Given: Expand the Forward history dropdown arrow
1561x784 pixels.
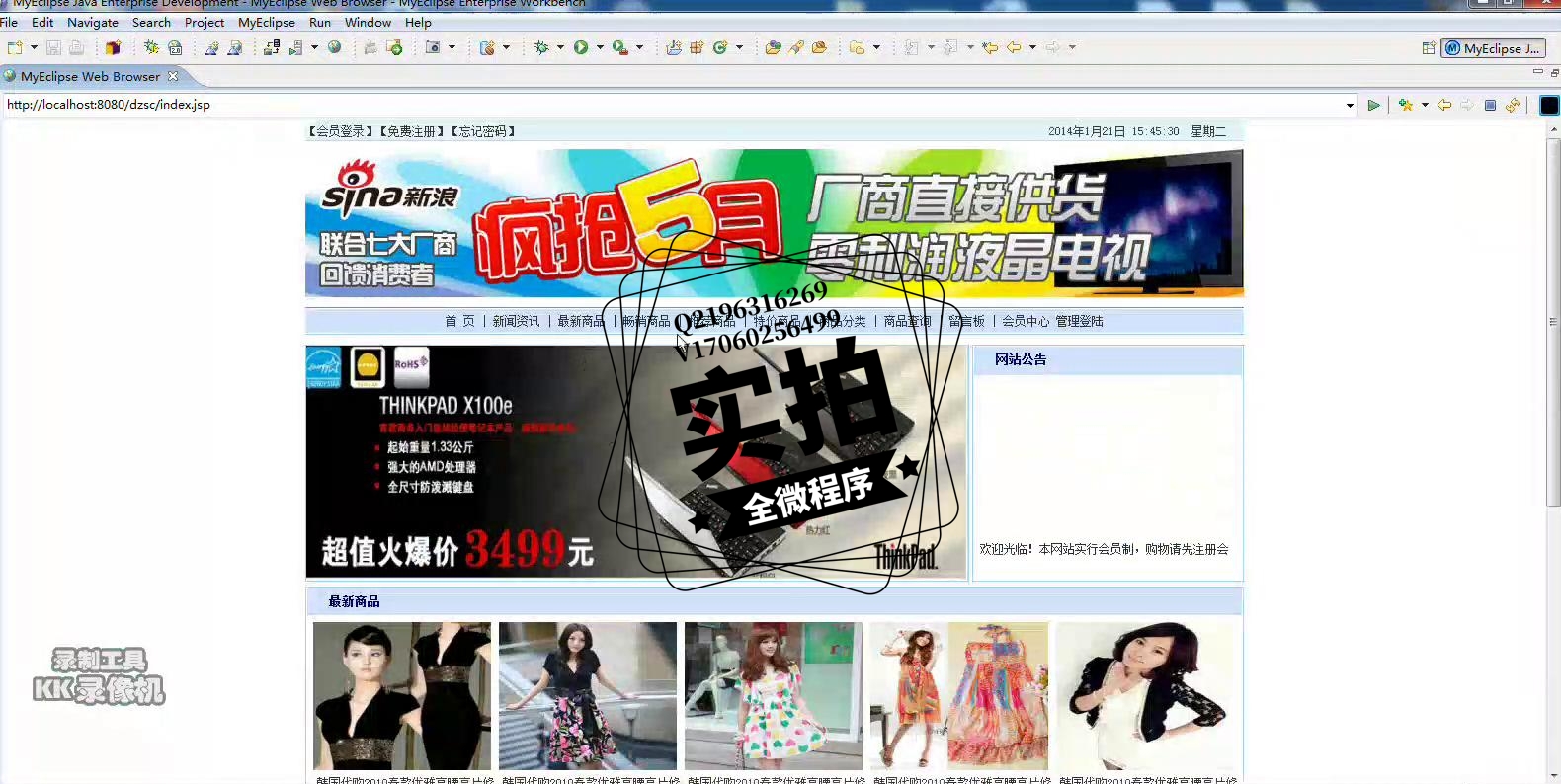Looking at the screenshot, I should pos(1072,47).
